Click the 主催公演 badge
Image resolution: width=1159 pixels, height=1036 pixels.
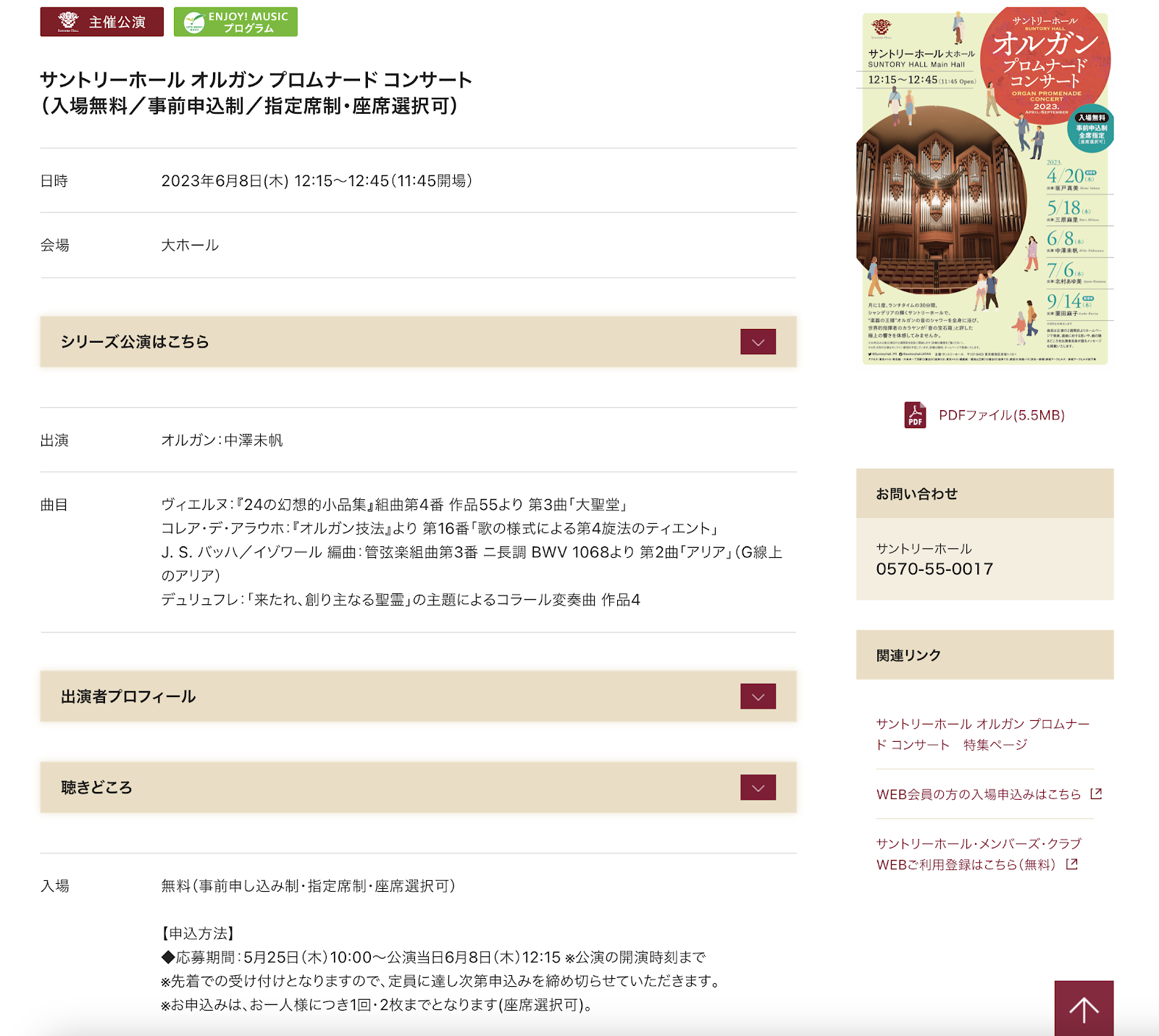[101, 22]
